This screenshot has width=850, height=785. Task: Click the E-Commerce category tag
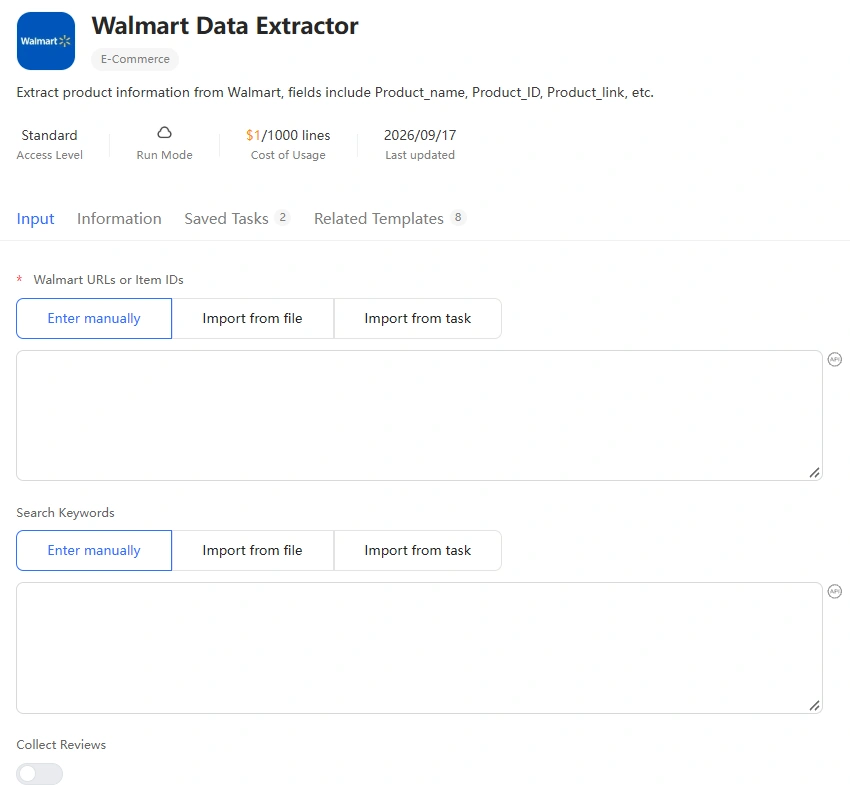135,59
